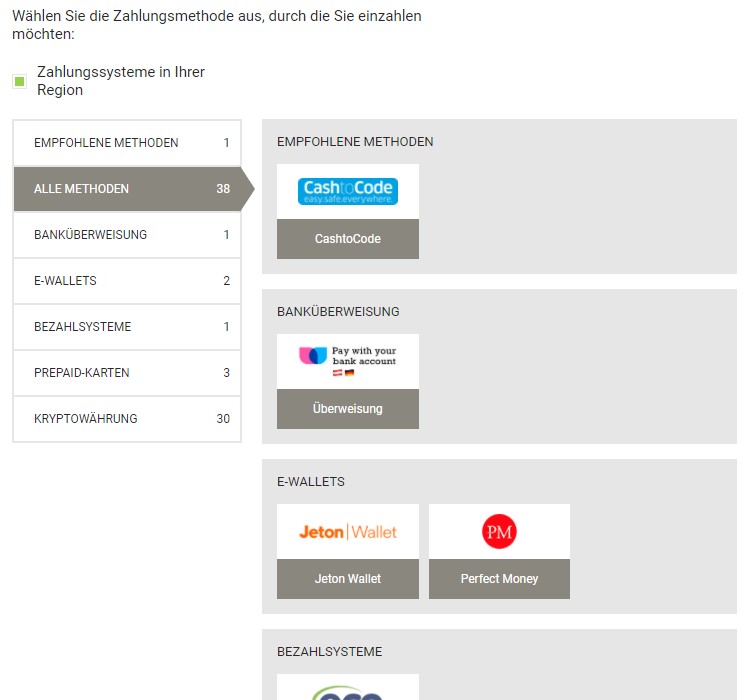Image resolution: width=750 pixels, height=700 pixels.
Task: Select the Jeton Wallet button label
Action: 348,578
